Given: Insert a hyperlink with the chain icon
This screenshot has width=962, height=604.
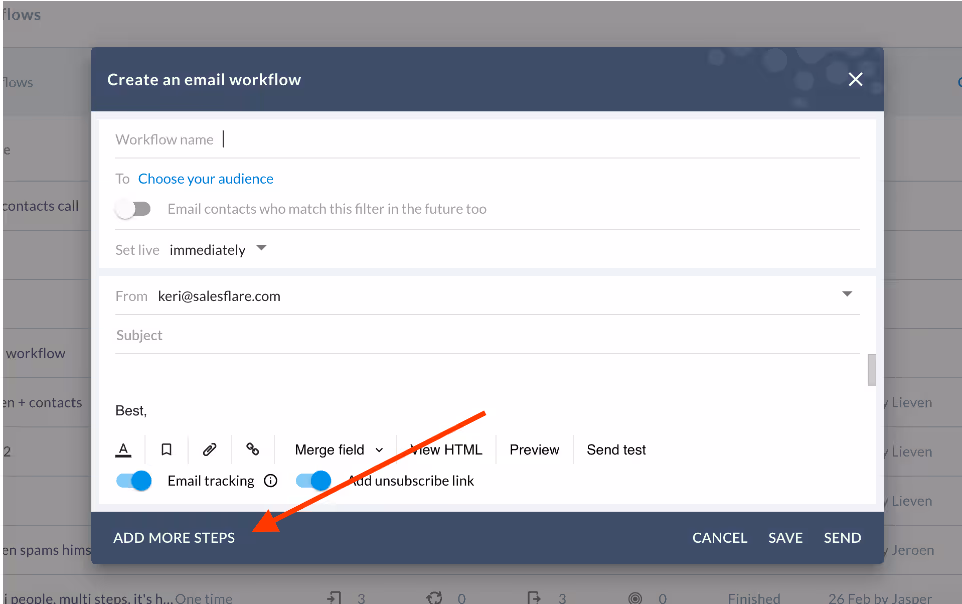Looking at the screenshot, I should 253,449.
